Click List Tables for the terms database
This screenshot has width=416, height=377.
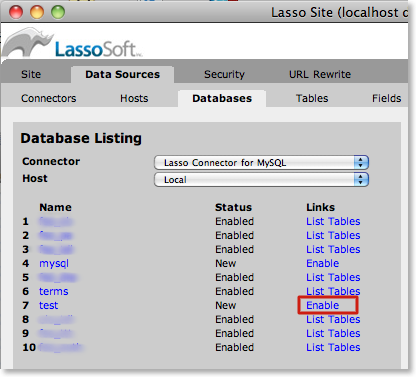pos(333,291)
